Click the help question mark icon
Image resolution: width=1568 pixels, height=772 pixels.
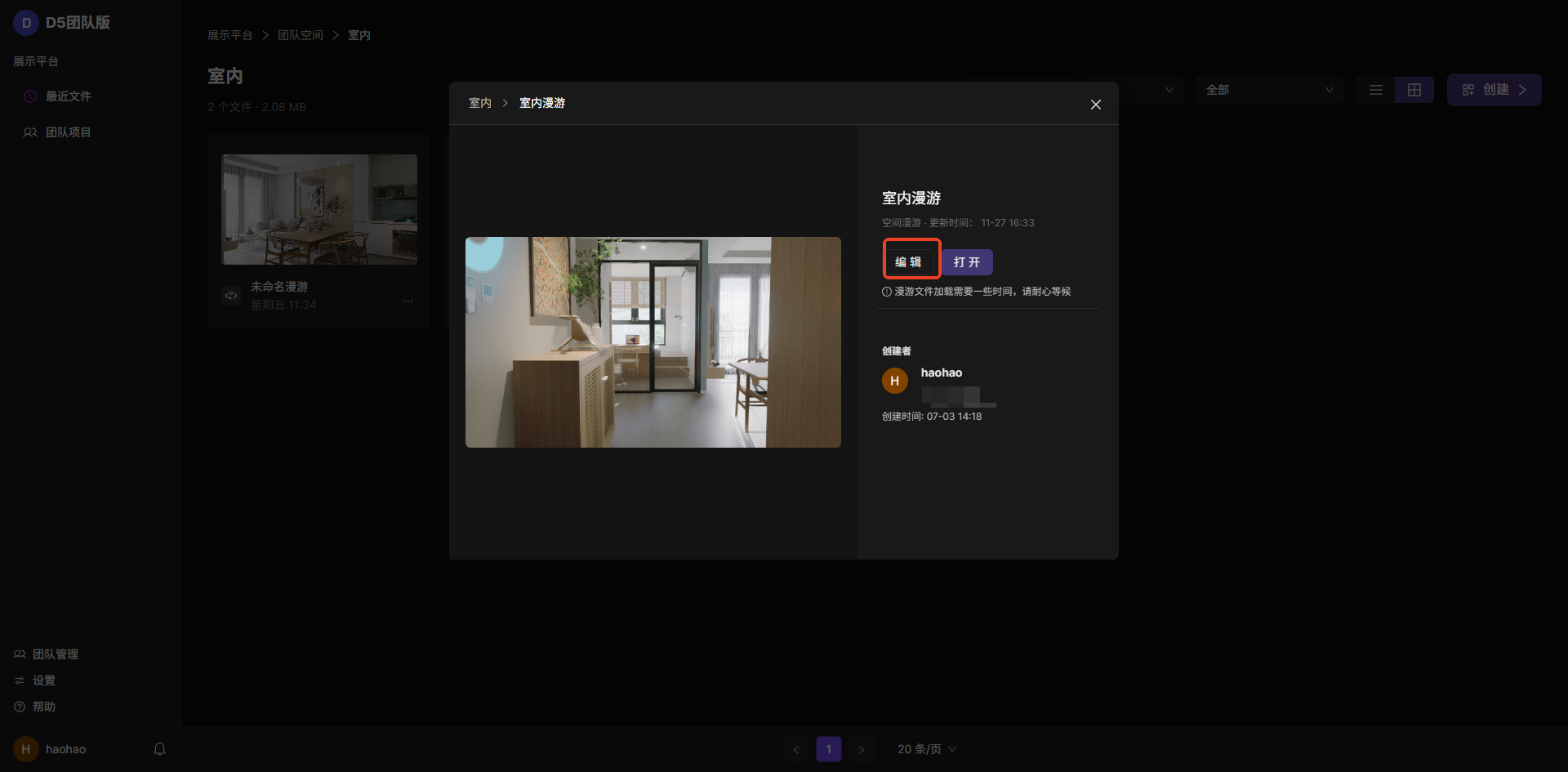coord(20,707)
